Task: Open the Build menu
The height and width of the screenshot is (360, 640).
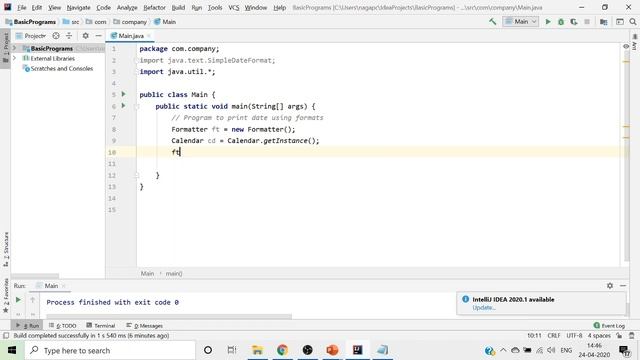Action: [x=178, y=7]
